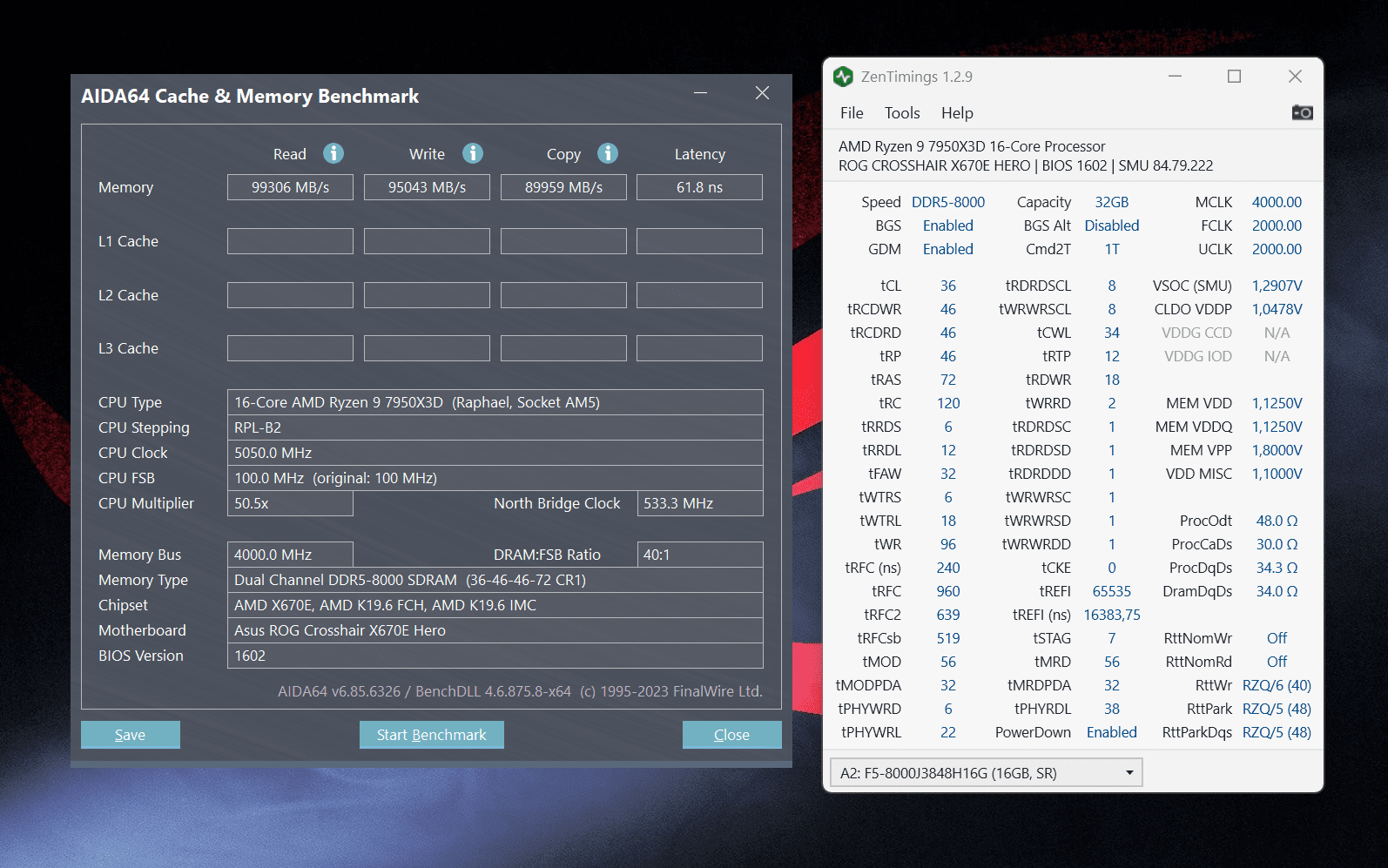The height and width of the screenshot is (868, 1388).
Task: Click tREFI (ns) value 16383,75
Action: pos(1112,615)
